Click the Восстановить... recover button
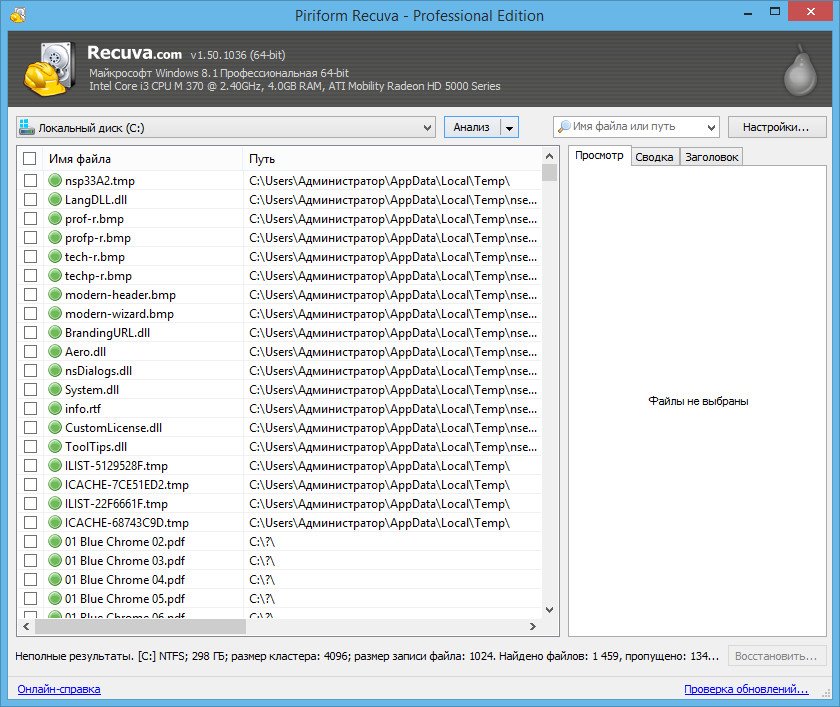840x707 pixels. (776, 656)
